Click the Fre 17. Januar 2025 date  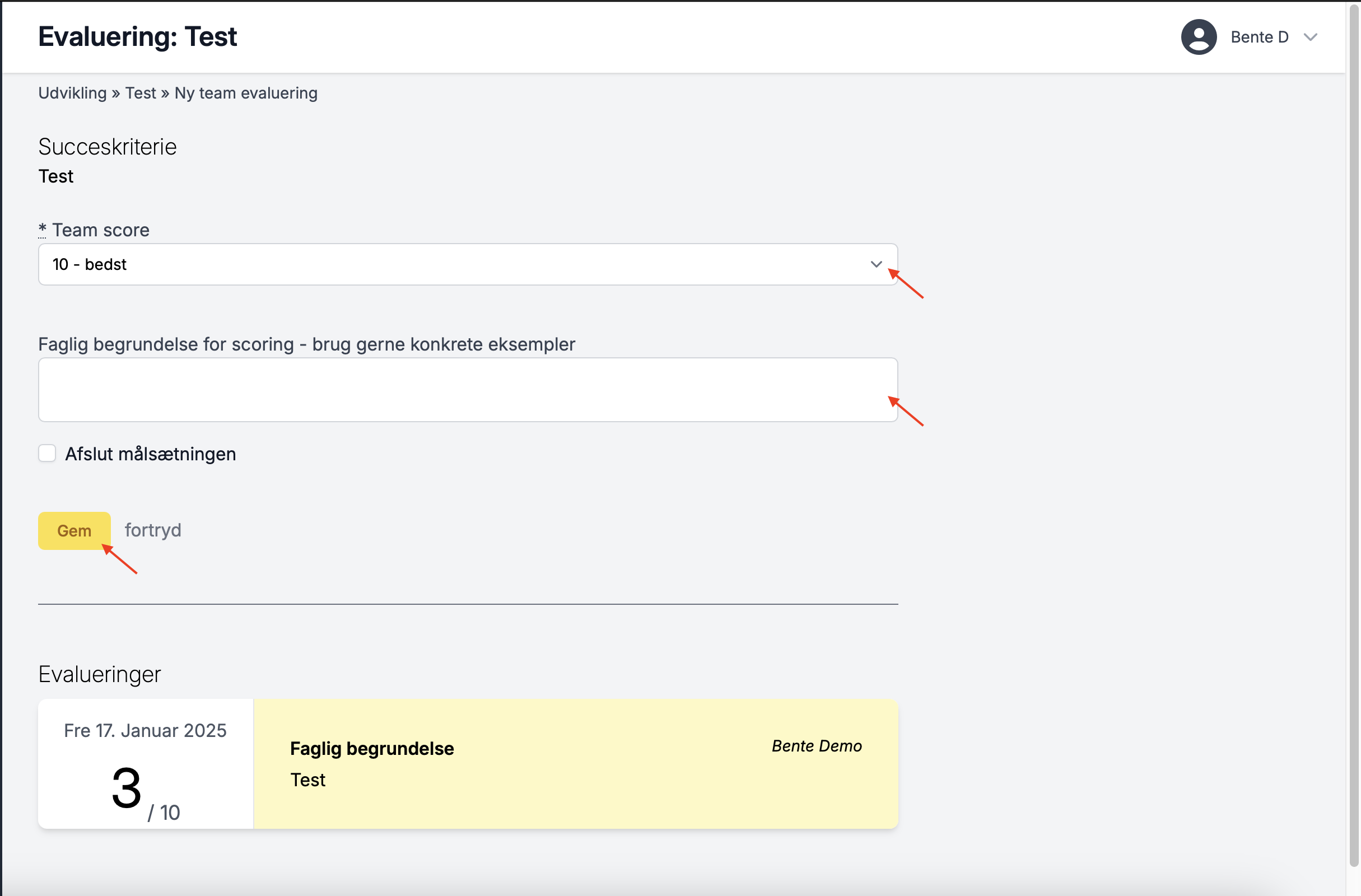point(145,730)
